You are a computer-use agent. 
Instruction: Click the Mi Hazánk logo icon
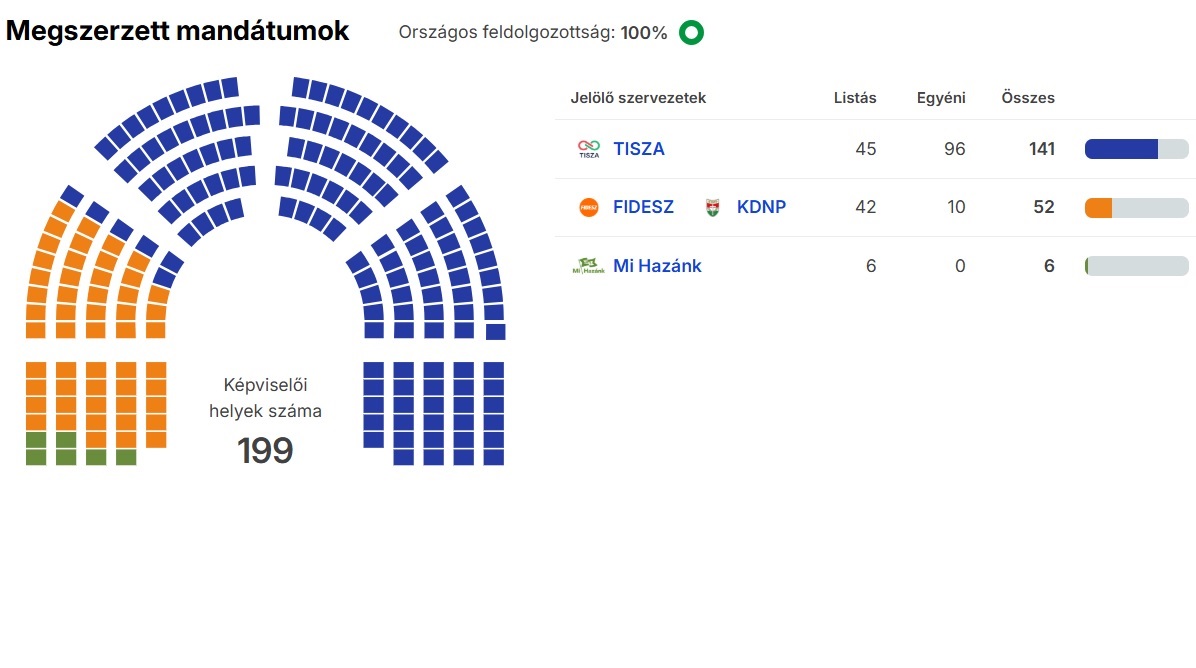click(589, 266)
